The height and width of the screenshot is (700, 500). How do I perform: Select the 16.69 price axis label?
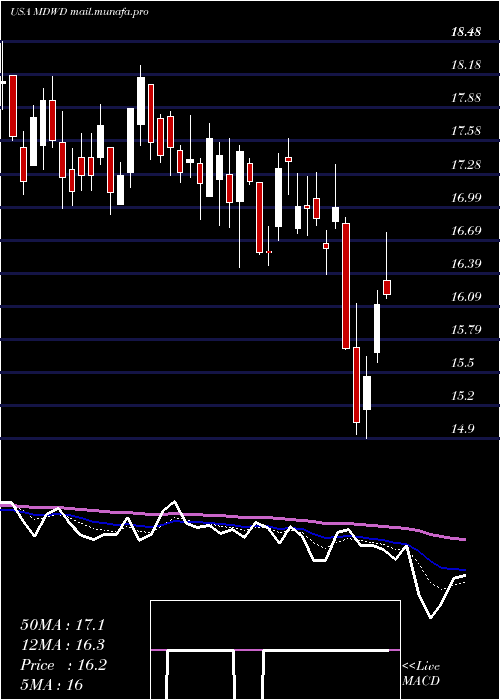pos(466,231)
